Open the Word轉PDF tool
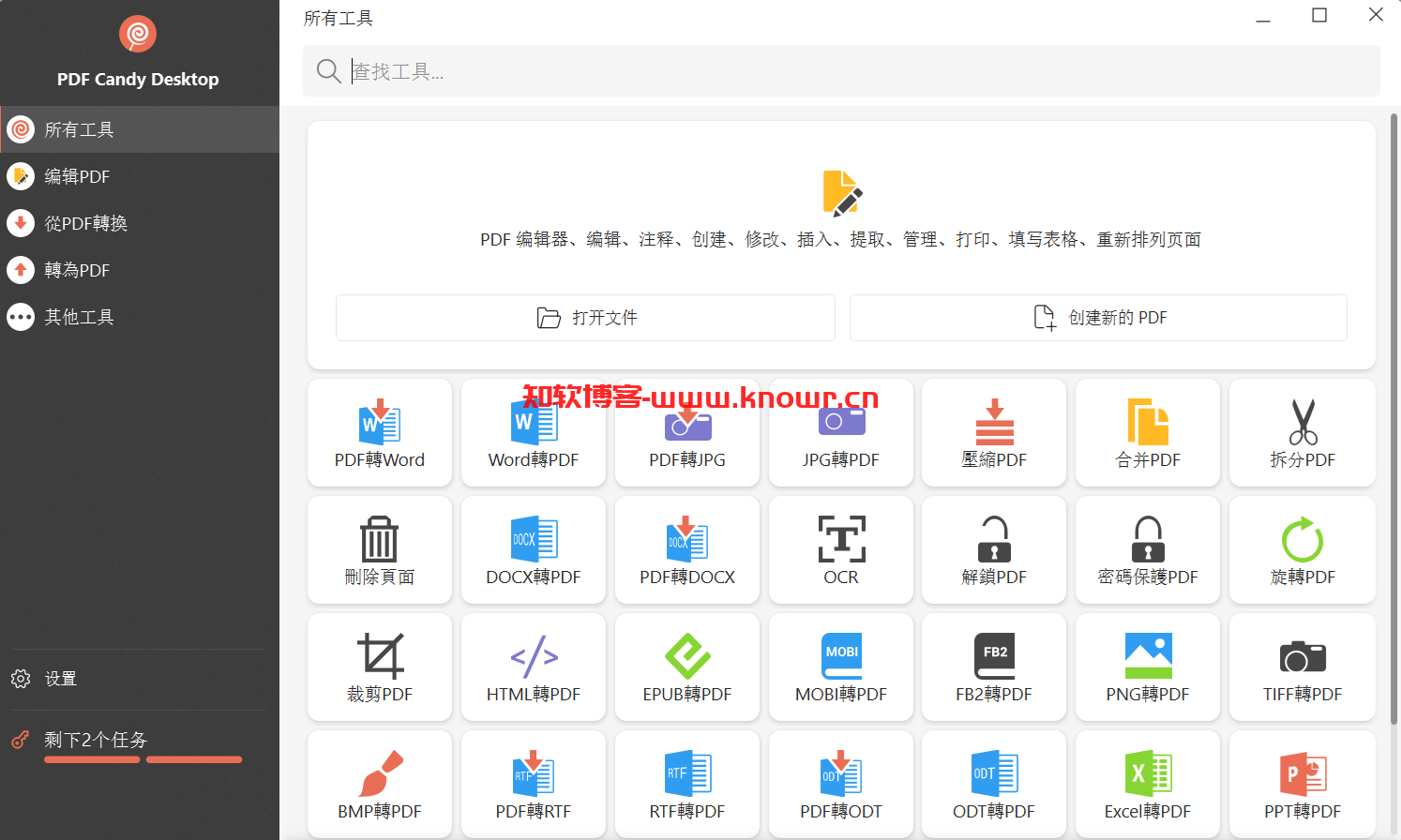 pos(534,433)
